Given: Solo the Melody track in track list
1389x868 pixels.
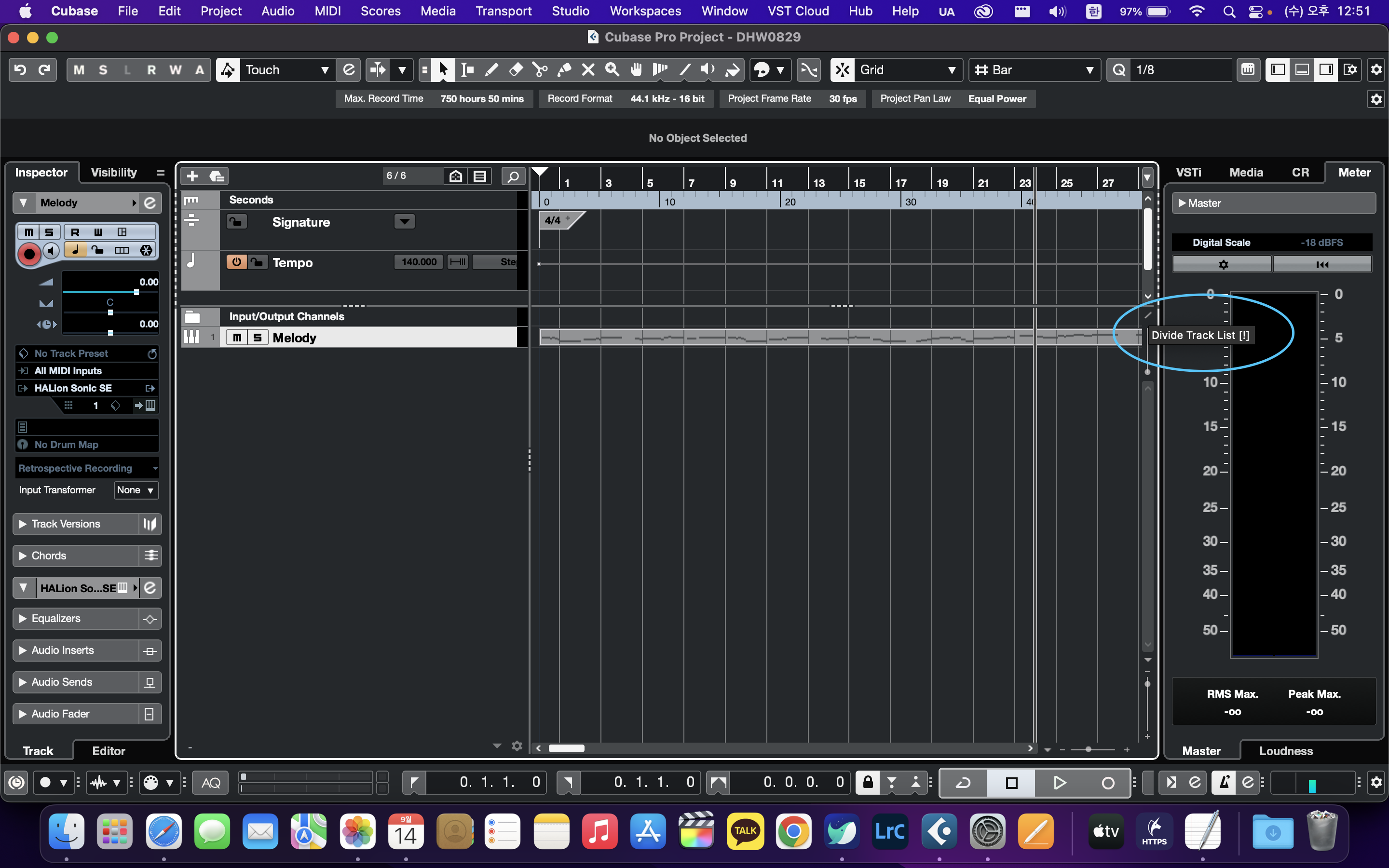Looking at the screenshot, I should 258,338.
